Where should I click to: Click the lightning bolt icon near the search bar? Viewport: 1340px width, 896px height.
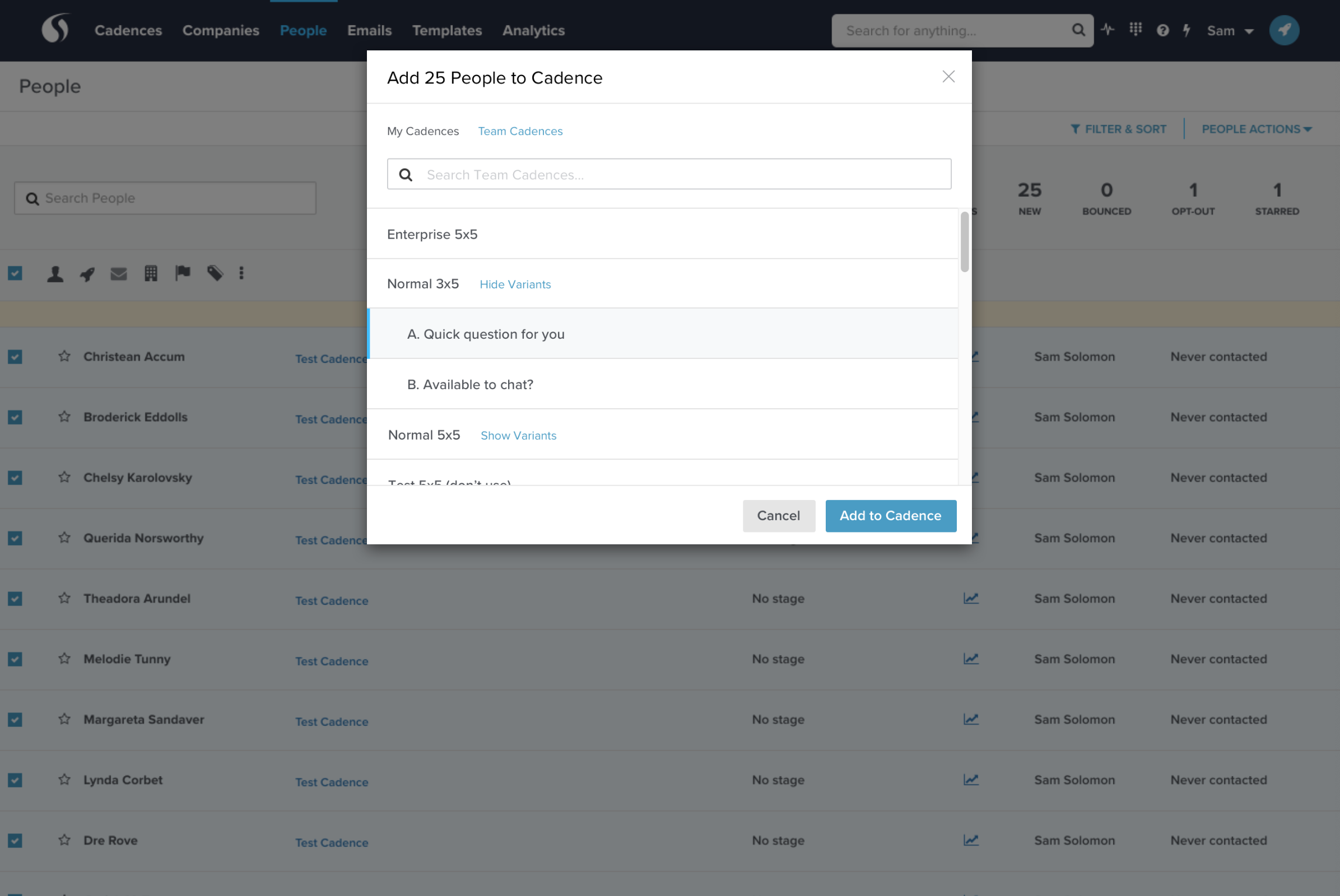[1186, 30]
